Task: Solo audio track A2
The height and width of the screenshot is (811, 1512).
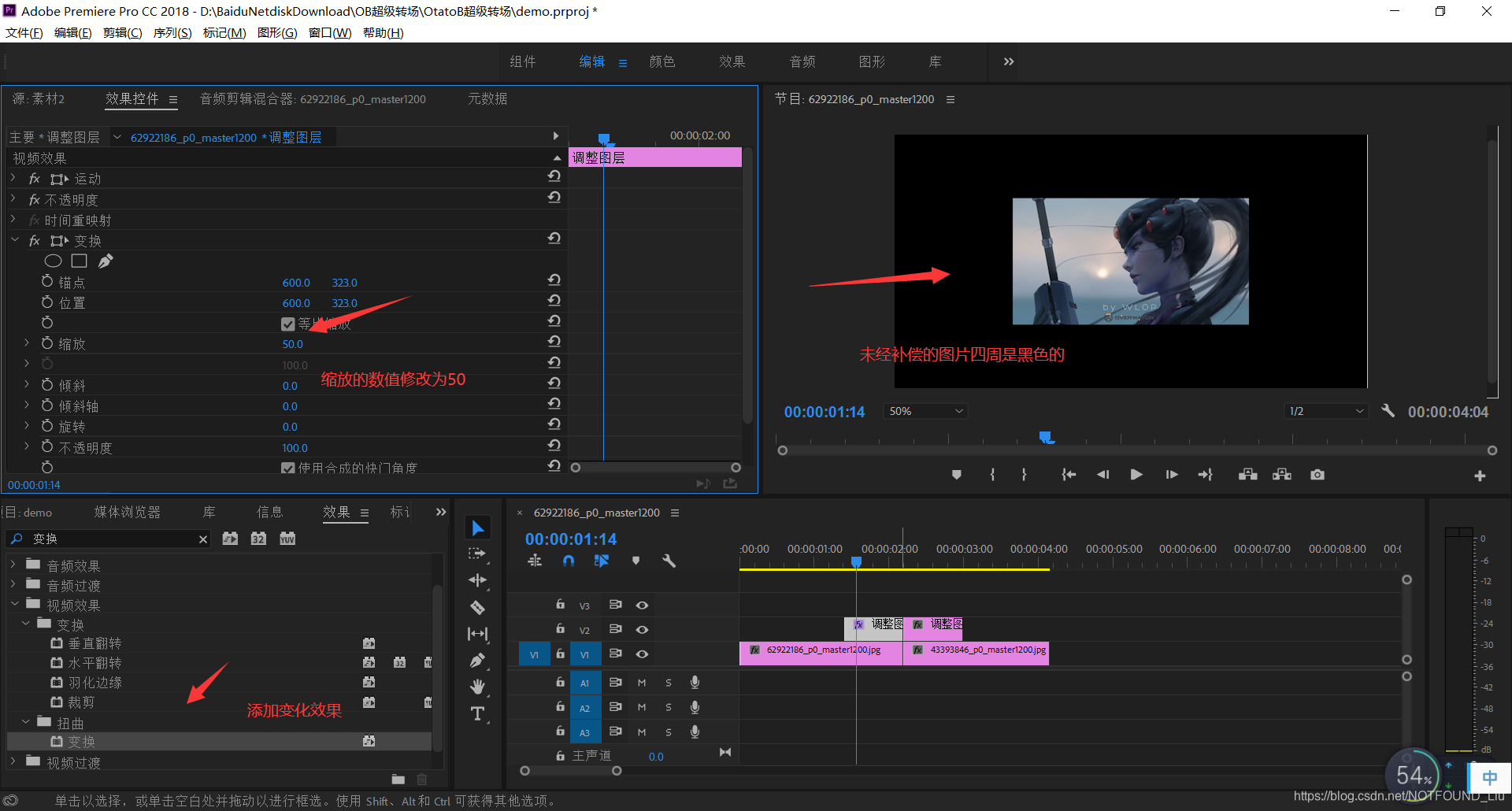Action: pyautogui.click(x=669, y=707)
